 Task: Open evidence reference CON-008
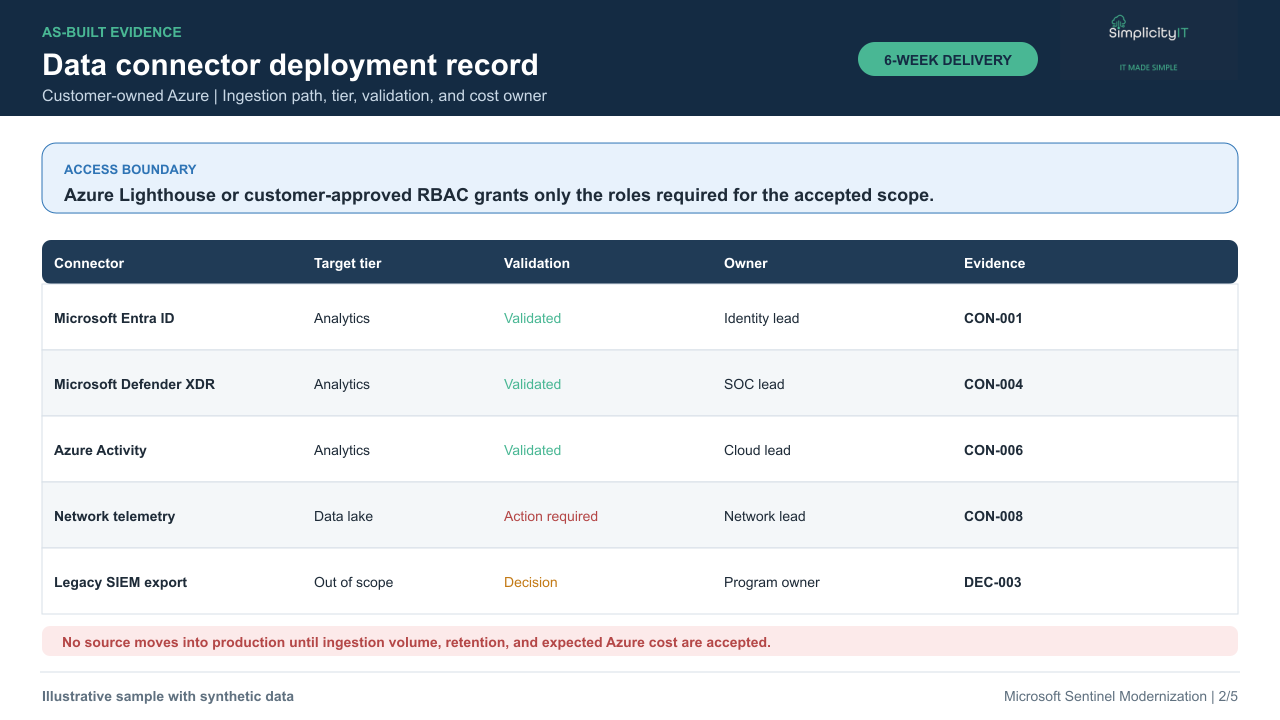click(993, 516)
